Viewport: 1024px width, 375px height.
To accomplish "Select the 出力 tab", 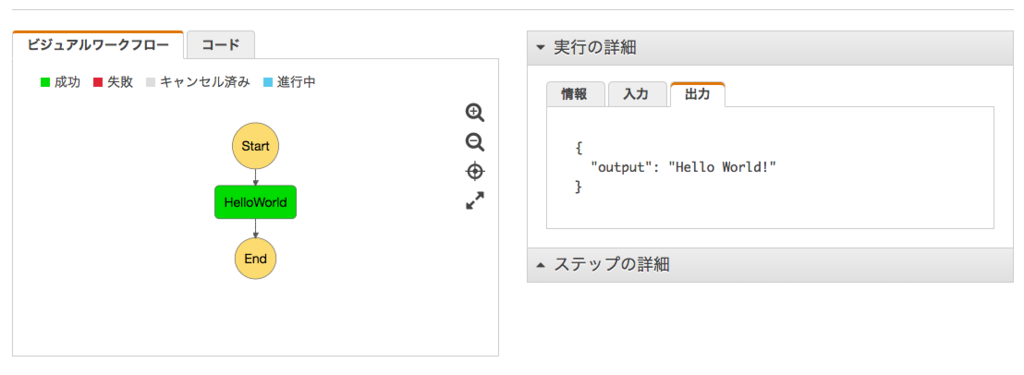I will [697, 94].
